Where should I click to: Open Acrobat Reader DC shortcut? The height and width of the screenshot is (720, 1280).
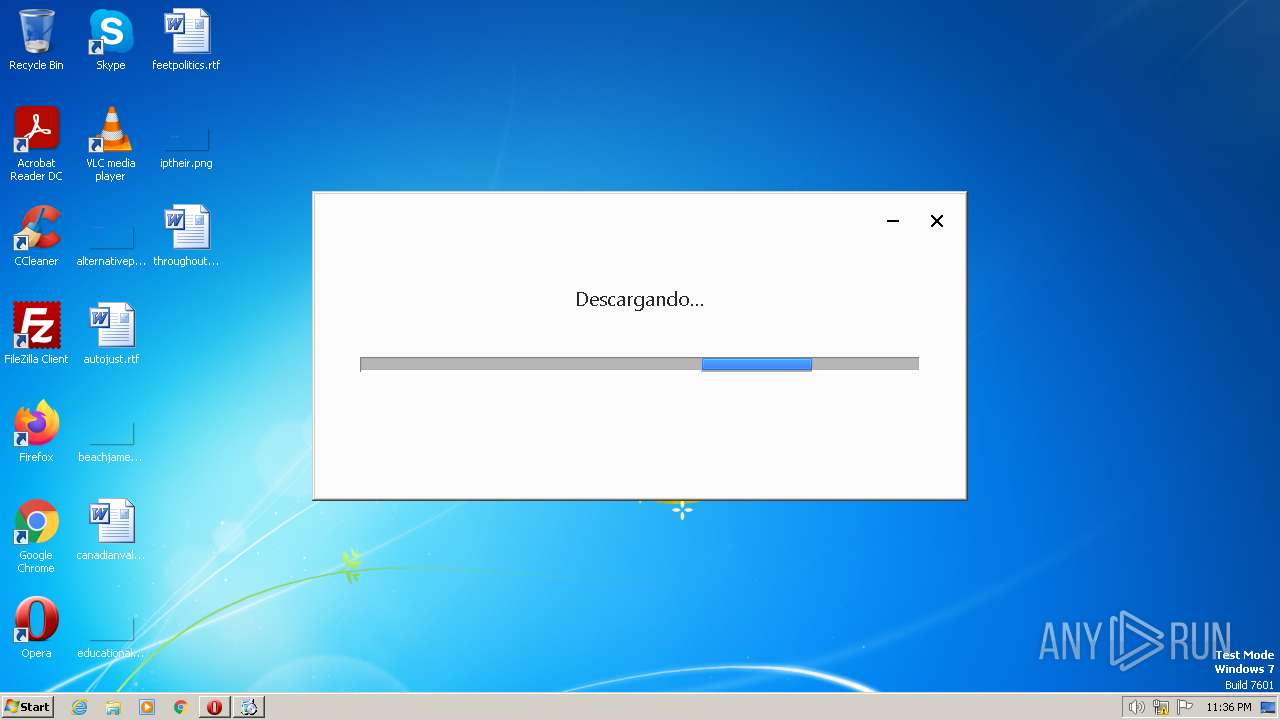coord(36,144)
